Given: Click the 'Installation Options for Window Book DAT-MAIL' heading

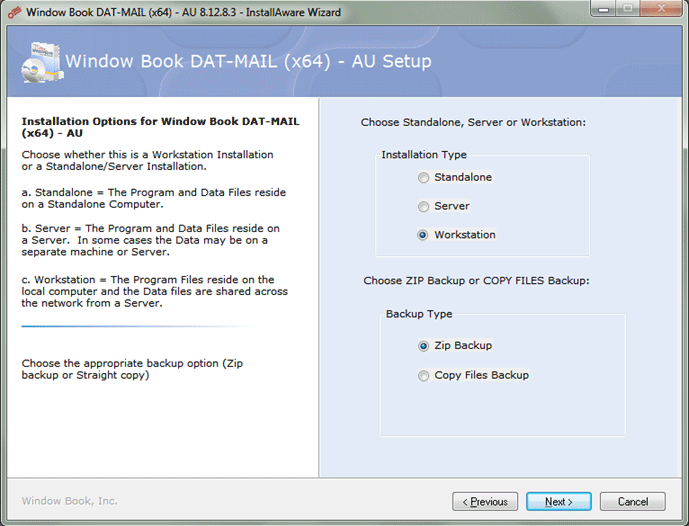Looking at the screenshot, I should click(160, 127).
